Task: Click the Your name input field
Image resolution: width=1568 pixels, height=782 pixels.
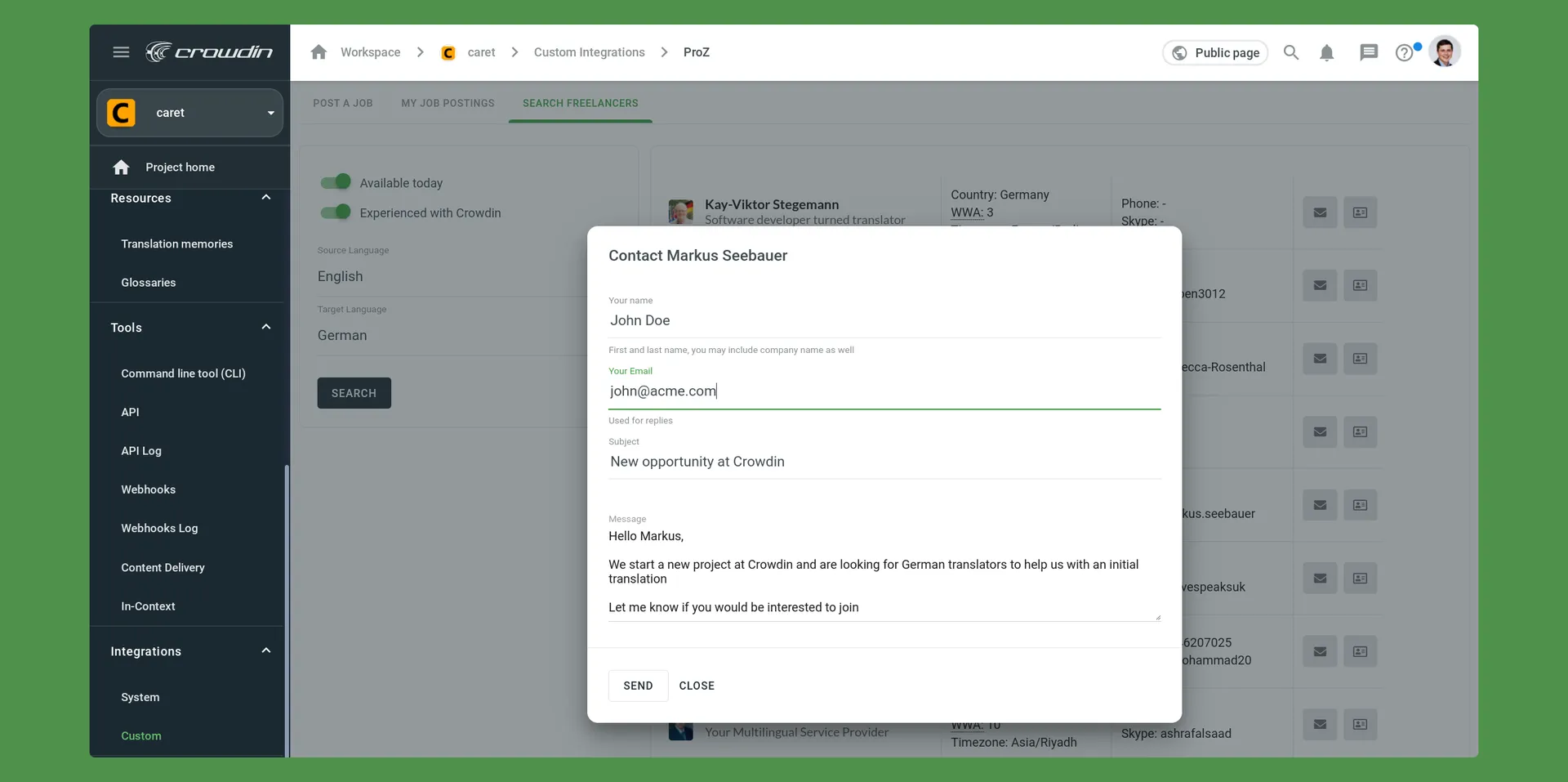Action: pos(884,321)
